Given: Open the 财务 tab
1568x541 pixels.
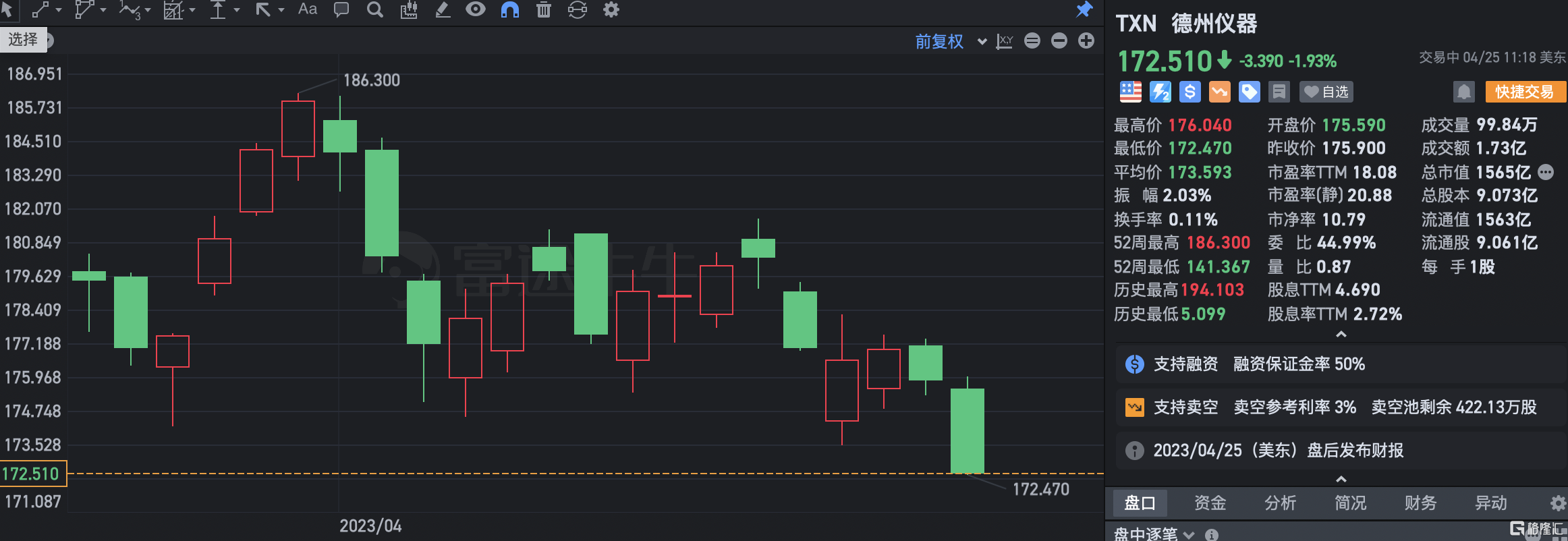Looking at the screenshot, I should [x=1420, y=503].
